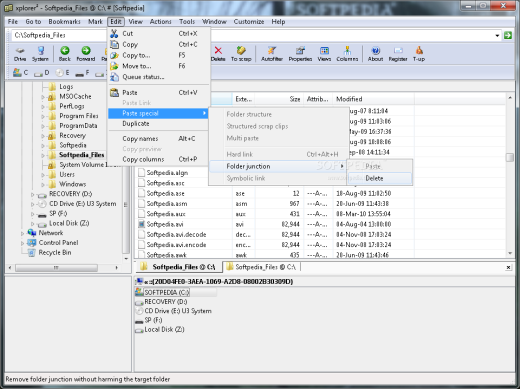Viewport: 520px width, 389px height.
Task: Select the Softpedia.asm file
Action: click(x=167, y=204)
